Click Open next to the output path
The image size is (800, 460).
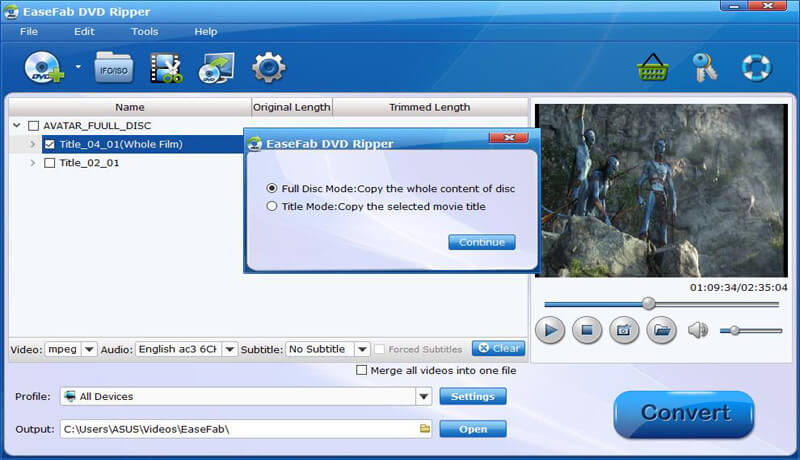click(473, 429)
